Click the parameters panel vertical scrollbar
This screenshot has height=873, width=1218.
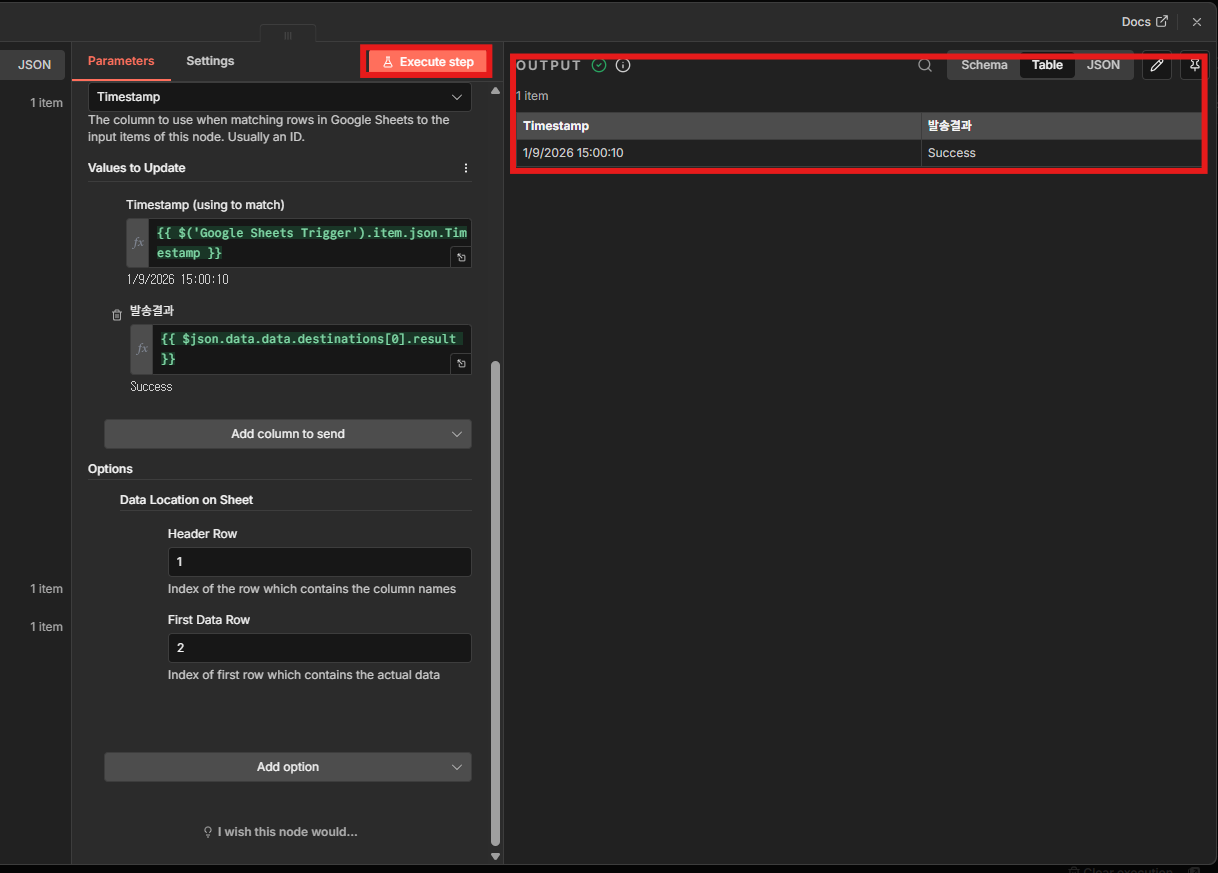[x=495, y=600]
